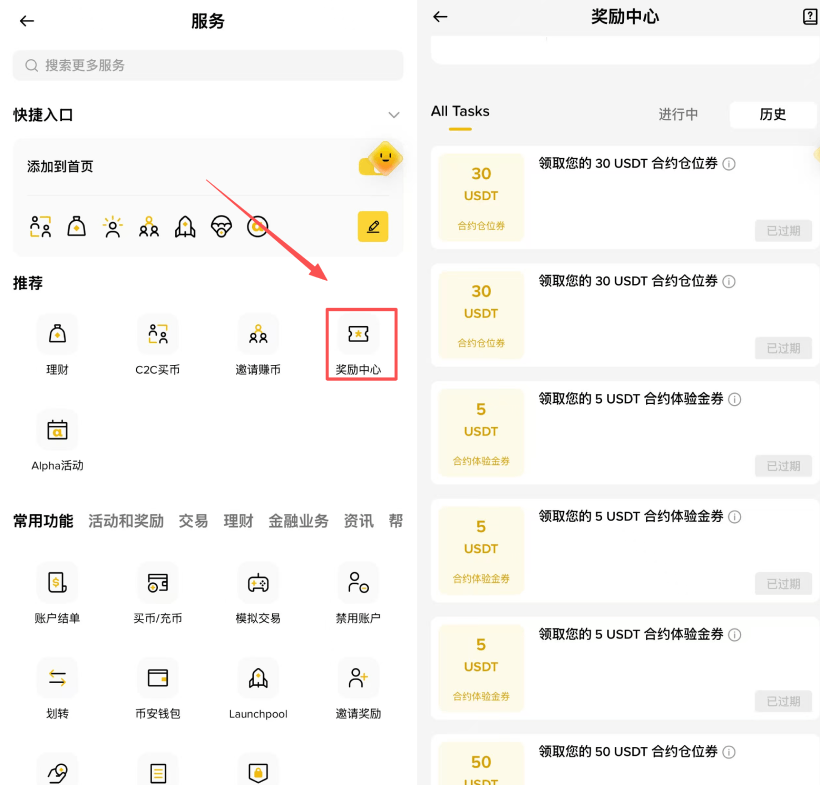
Task: Switch to the 活动和奖励 tab
Action: tap(126, 521)
